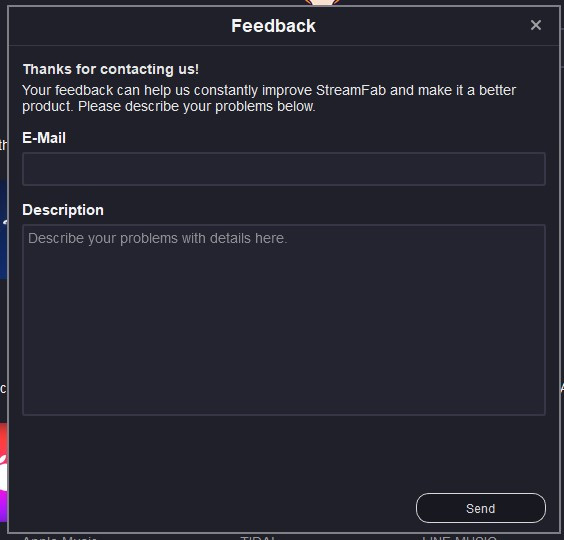This screenshot has height=540, width=564.
Task: Close the Feedback dialog with the X
Action: pyautogui.click(x=536, y=25)
